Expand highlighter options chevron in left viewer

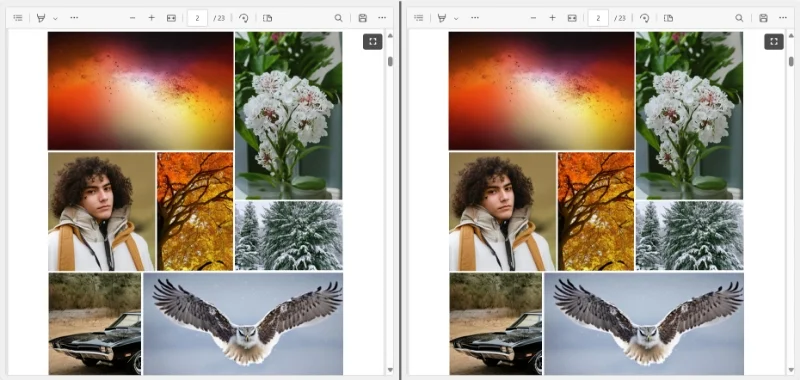pos(55,18)
